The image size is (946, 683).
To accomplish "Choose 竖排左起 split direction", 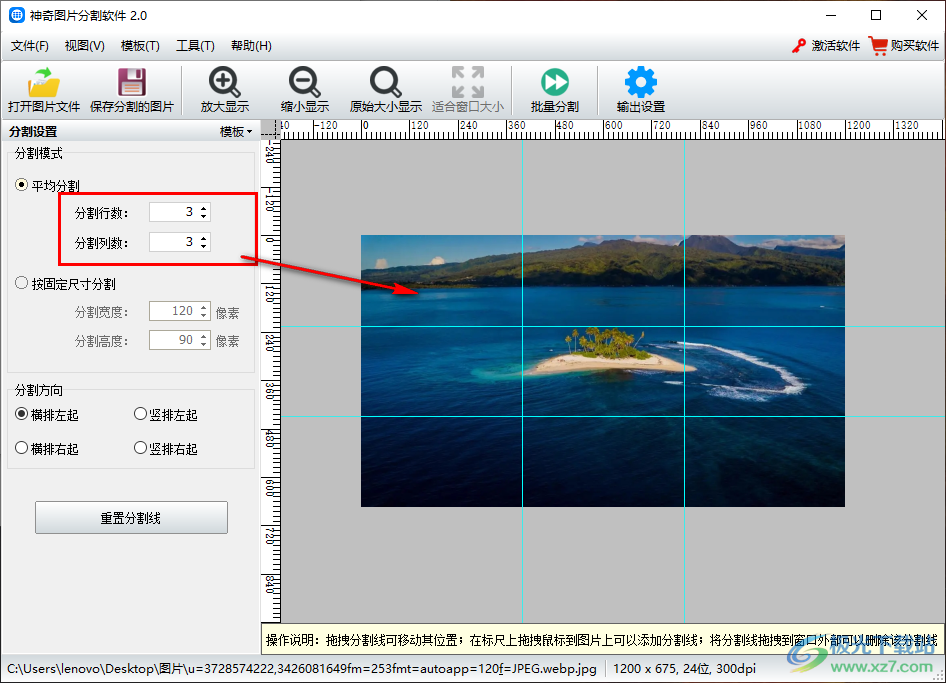I will pos(140,414).
